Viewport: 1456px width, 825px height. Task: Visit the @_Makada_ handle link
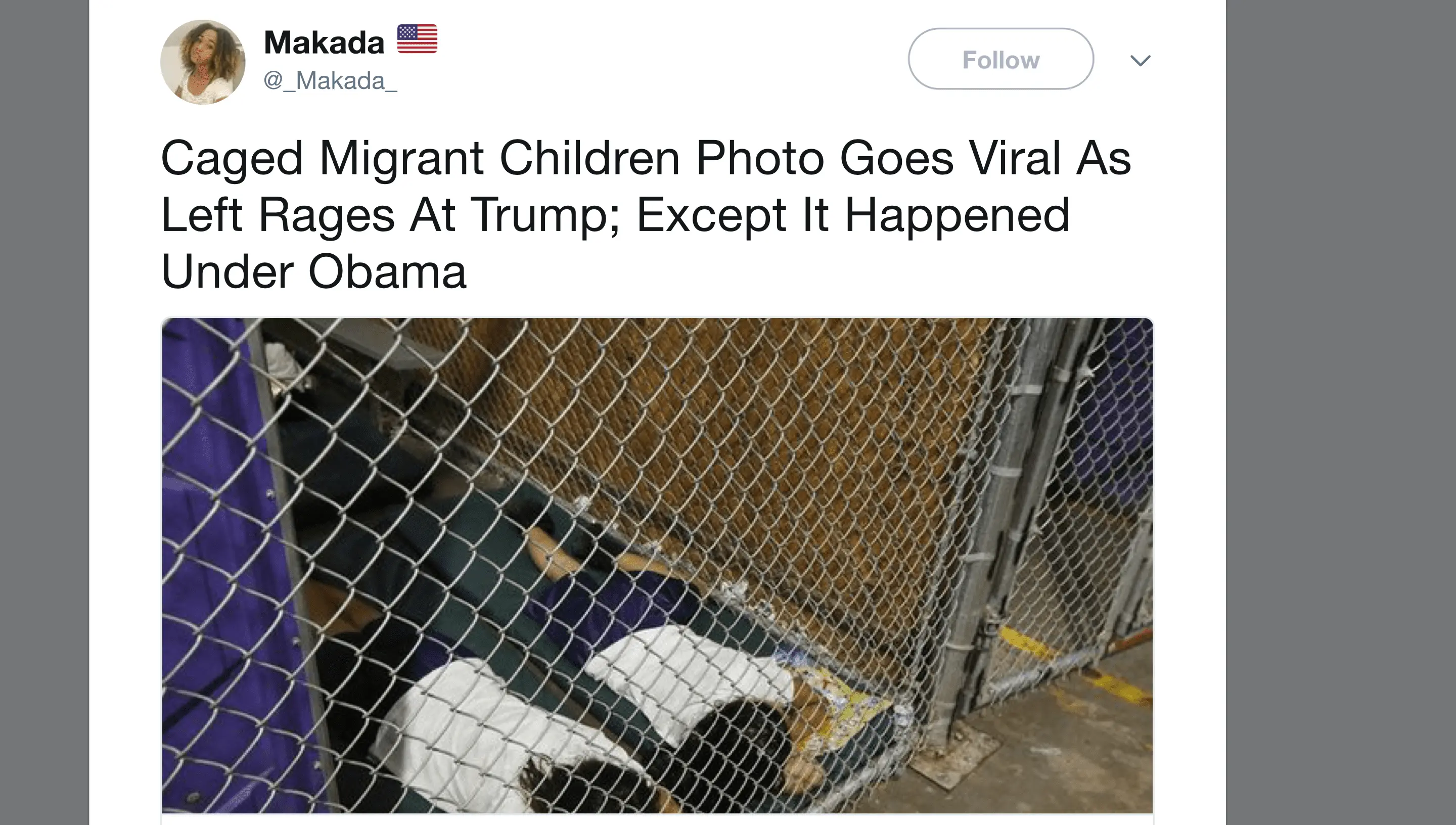pos(330,80)
